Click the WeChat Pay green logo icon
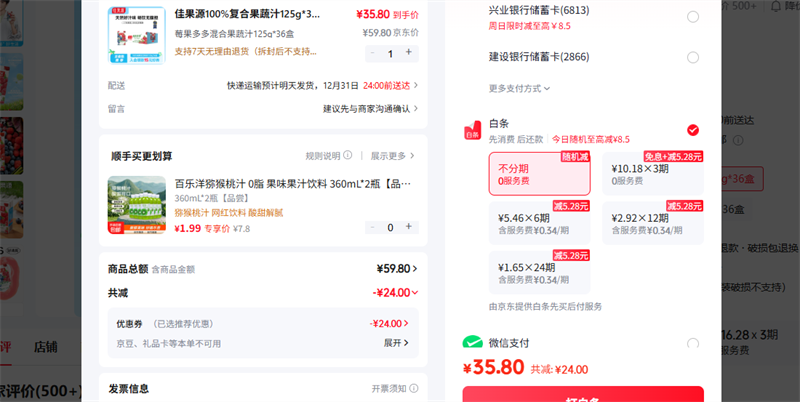This screenshot has height=402, width=800. point(473,344)
